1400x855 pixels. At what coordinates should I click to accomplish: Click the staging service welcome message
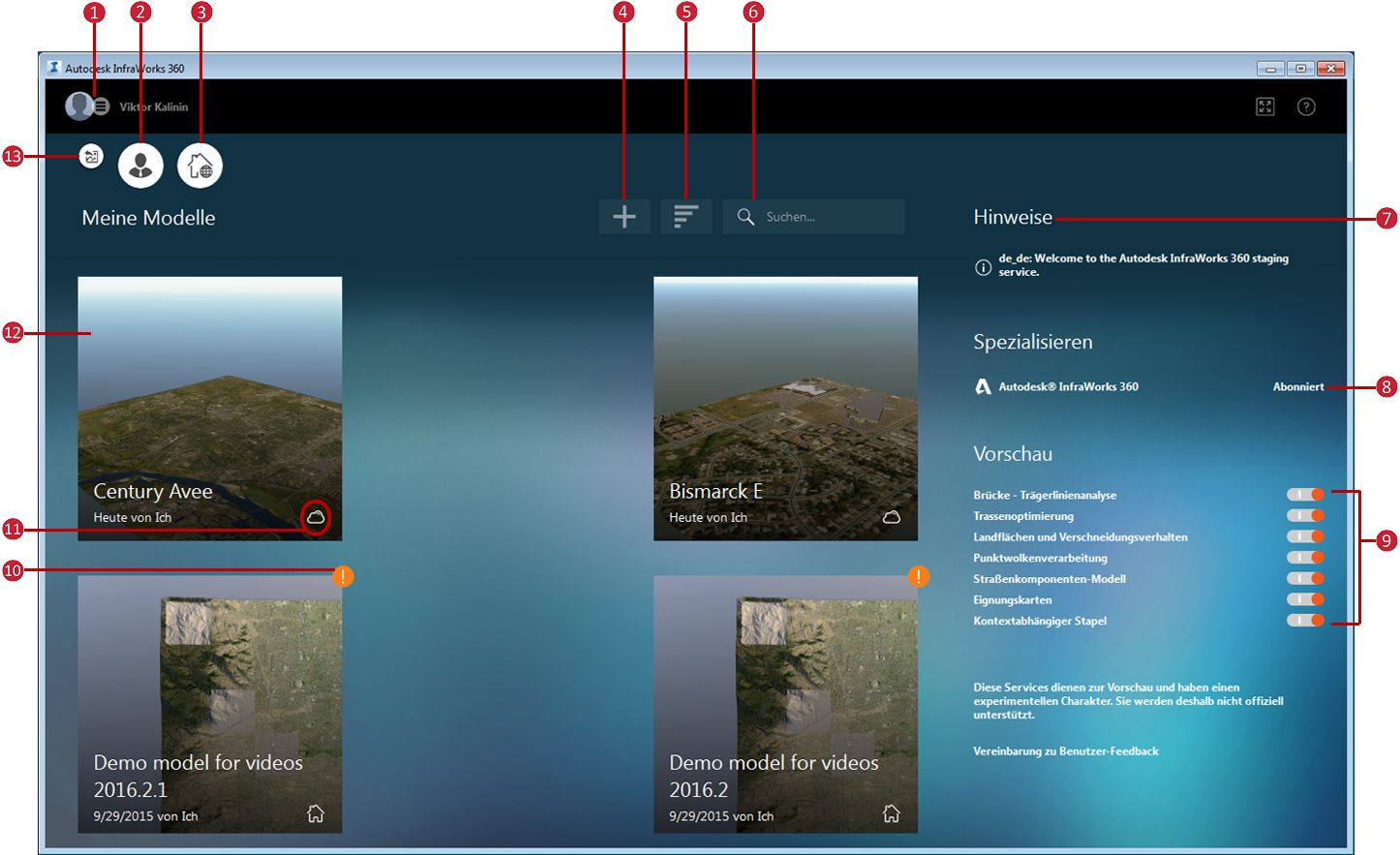(1143, 265)
